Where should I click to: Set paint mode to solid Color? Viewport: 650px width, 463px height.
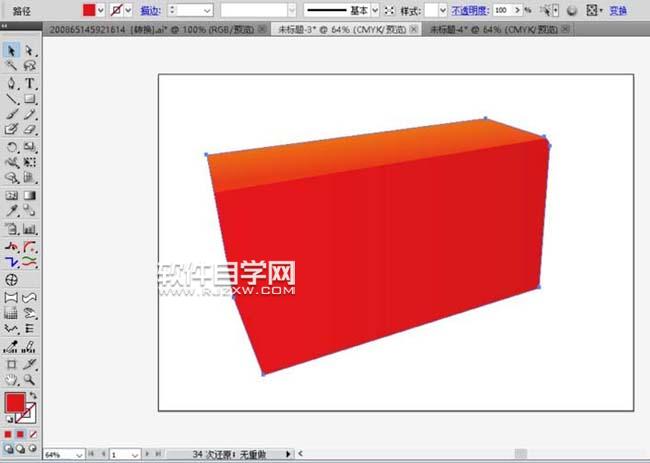click(8, 434)
